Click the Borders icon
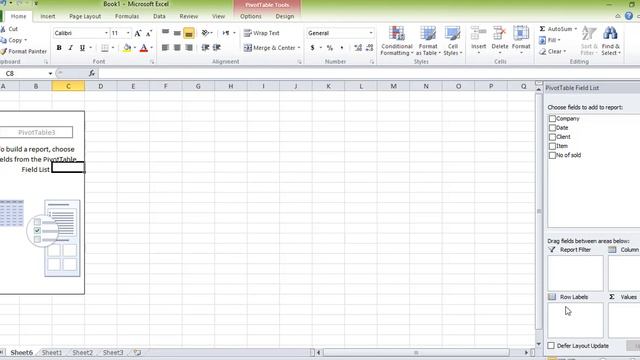Viewport: 640px width, 360px height. (105, 48)
